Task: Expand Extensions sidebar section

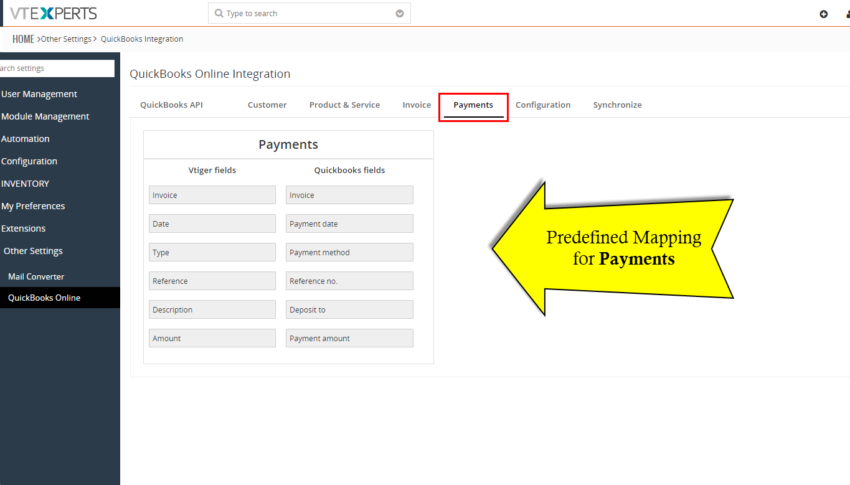Action: pyautogui.click(x=23, y=228)
